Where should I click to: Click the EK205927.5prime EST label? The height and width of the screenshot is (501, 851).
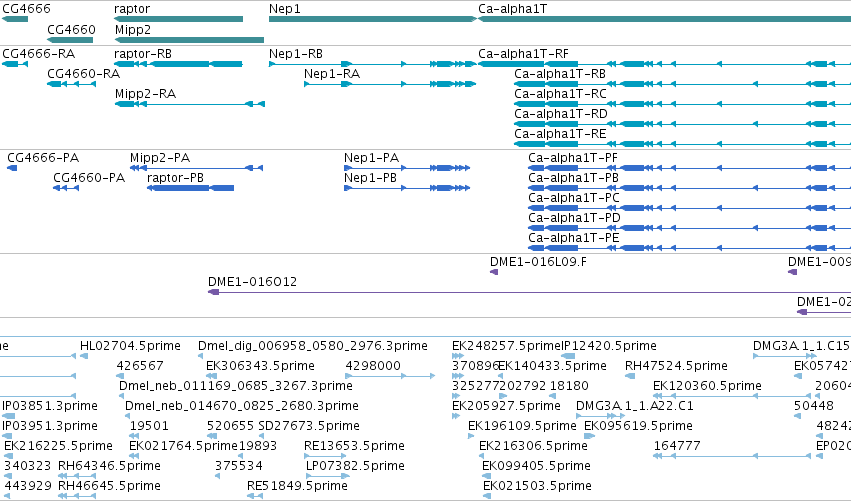coord(506,407)
